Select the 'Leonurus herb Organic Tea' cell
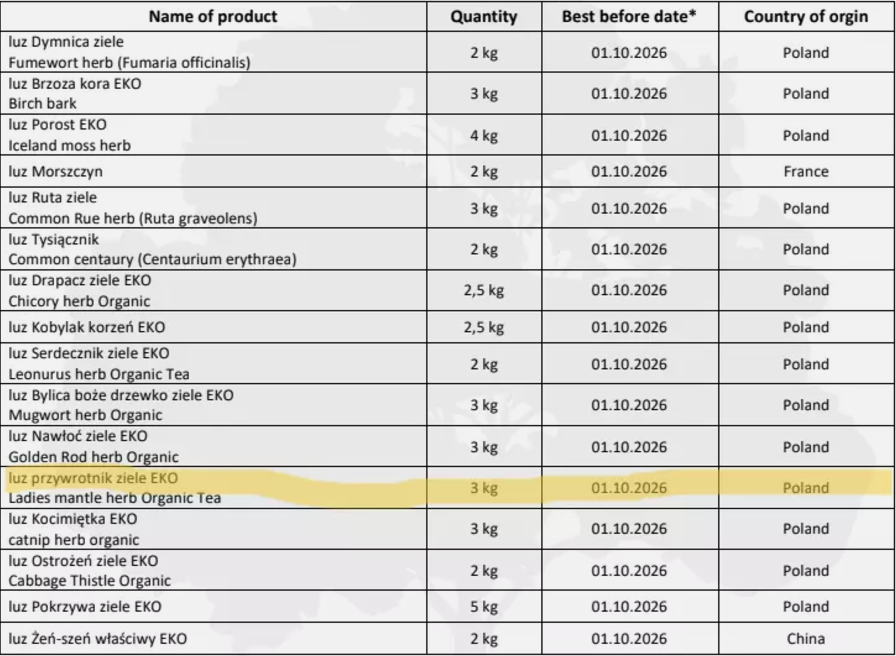The height and width of the screenshot is (656, 896). coord(213,363)
